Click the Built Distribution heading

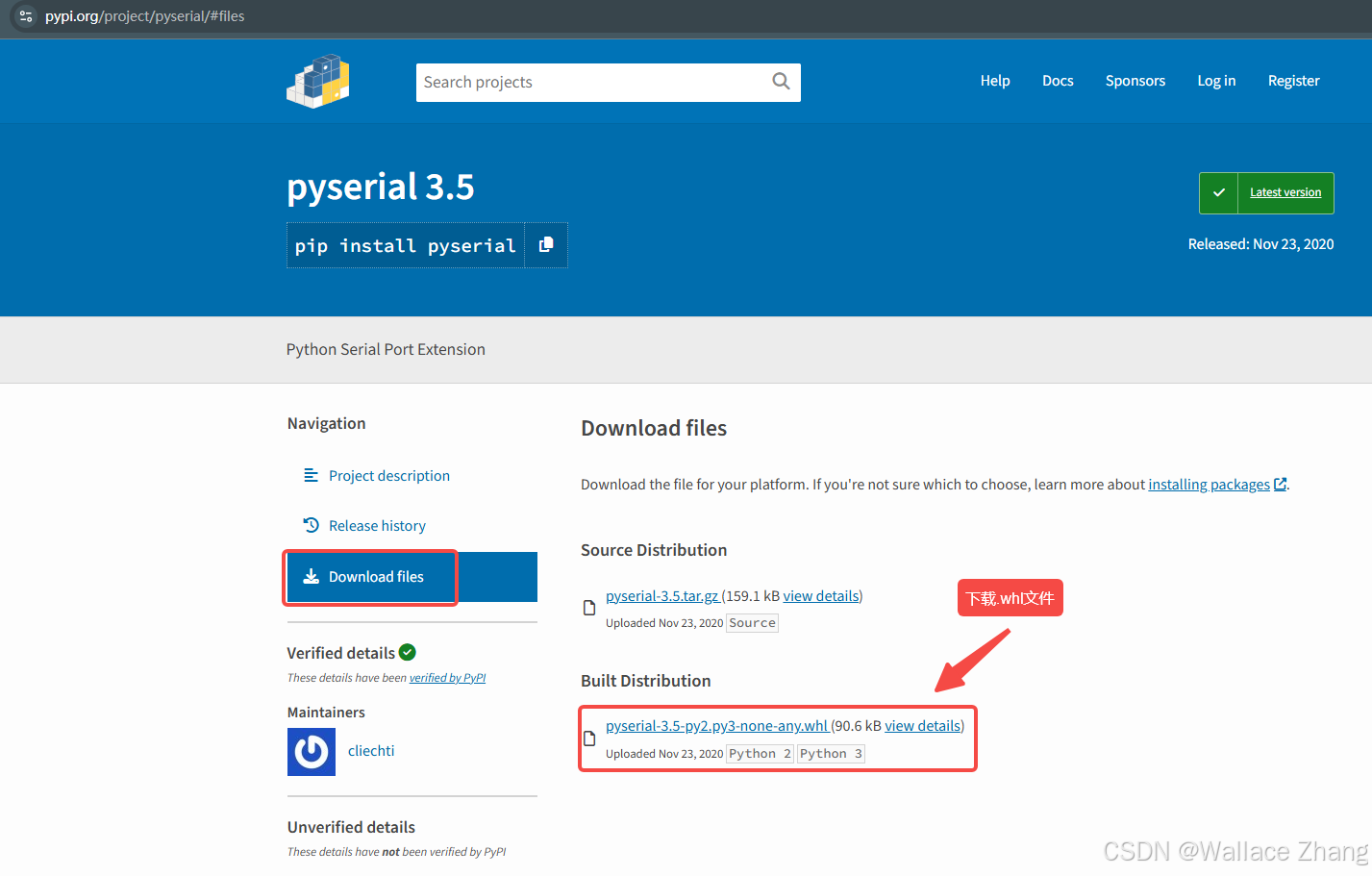(646, 681)
